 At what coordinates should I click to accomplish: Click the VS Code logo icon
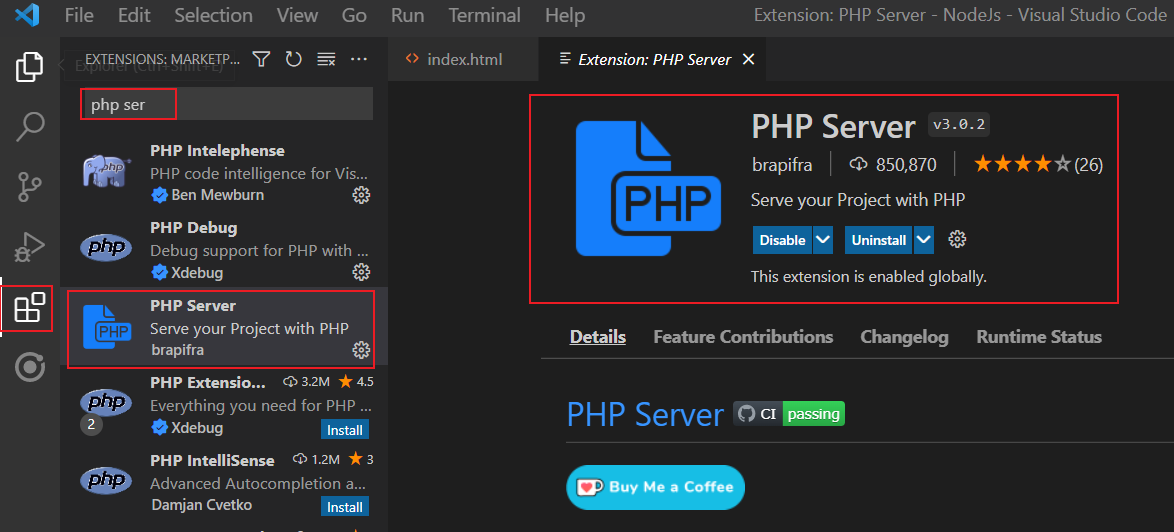click(28, 15)
